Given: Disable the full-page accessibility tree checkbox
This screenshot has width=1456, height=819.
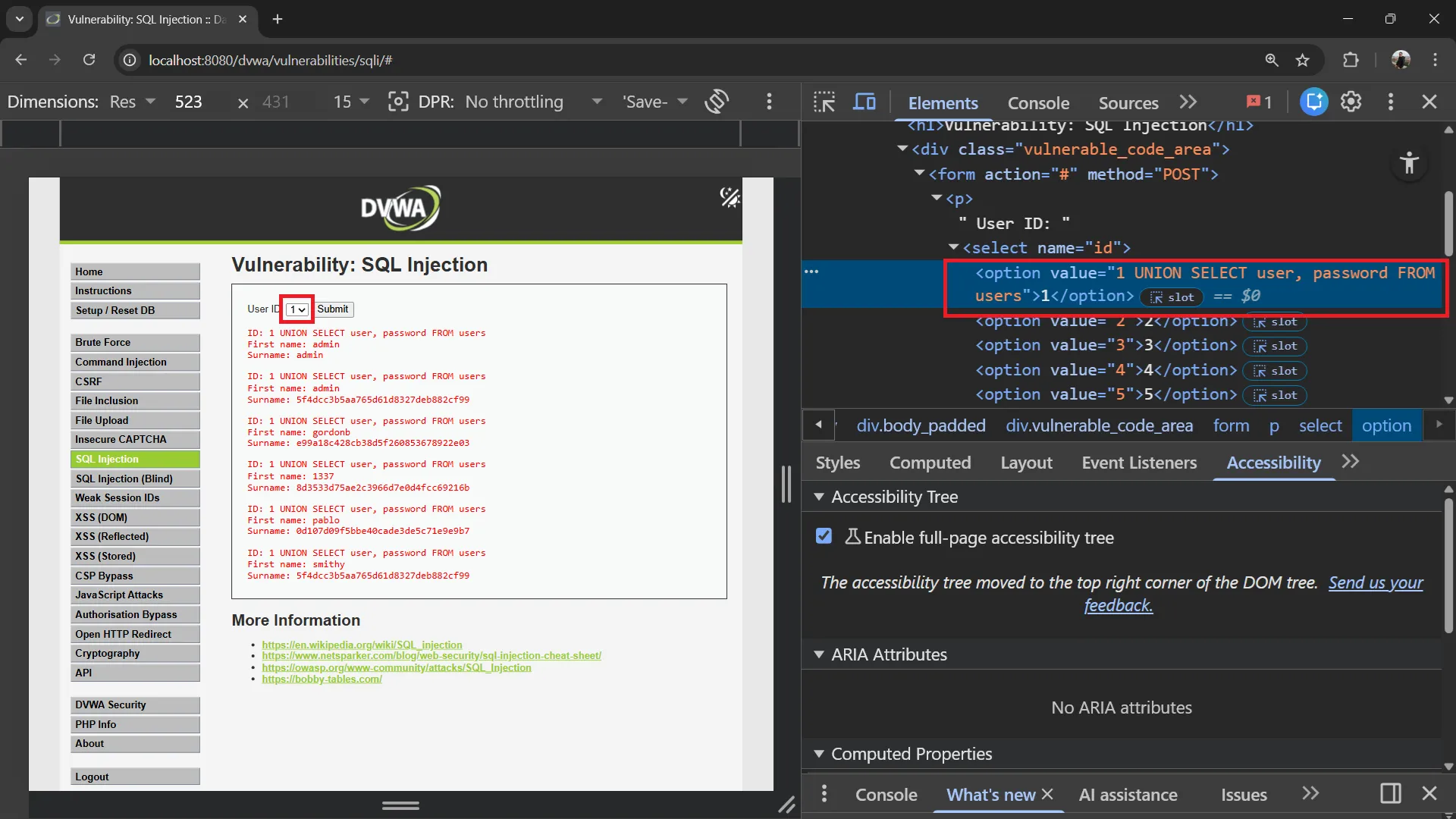Looking at the screenshot, I should [x=824, y=536].
